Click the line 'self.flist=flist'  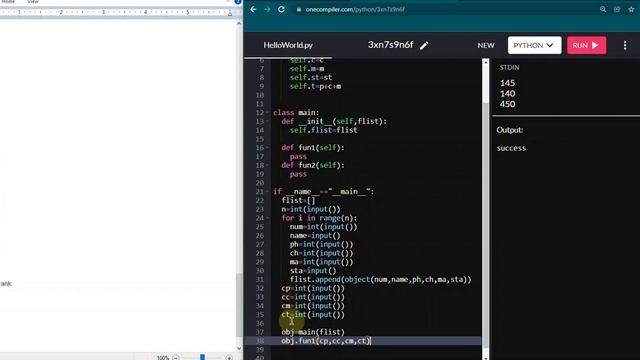click(x=323, y=130)
